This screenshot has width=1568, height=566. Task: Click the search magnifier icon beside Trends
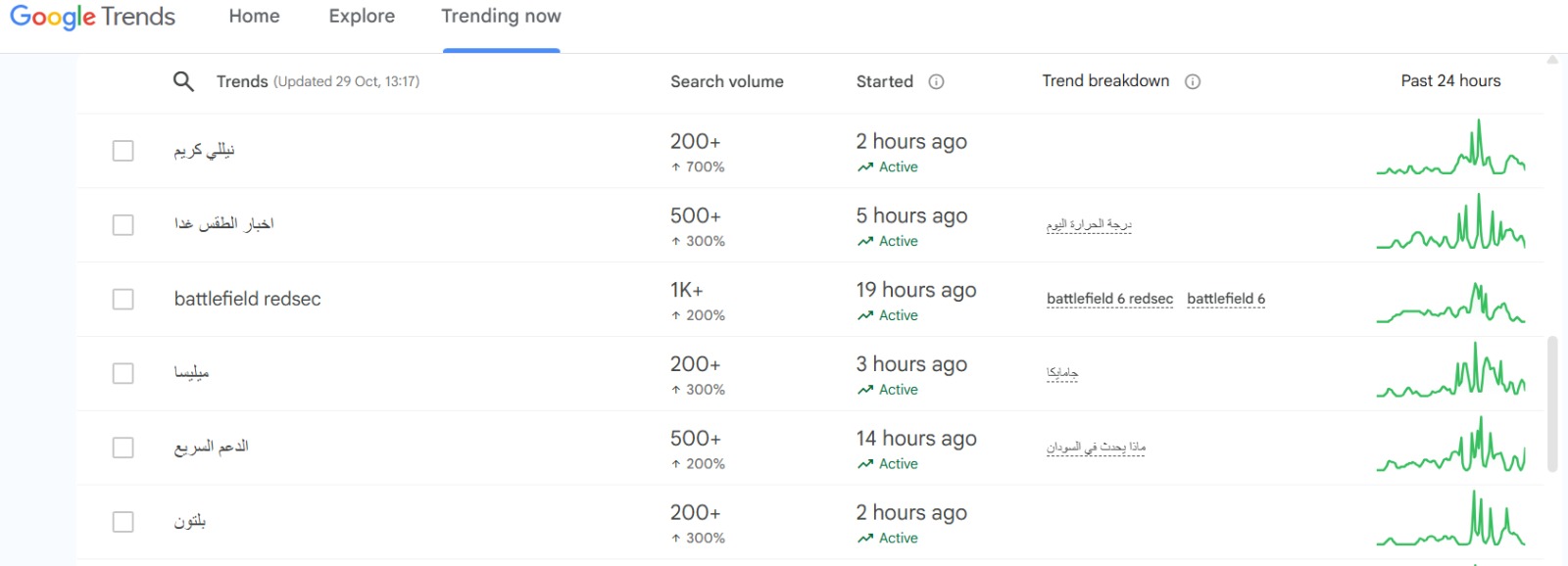[x=183, y=81]
